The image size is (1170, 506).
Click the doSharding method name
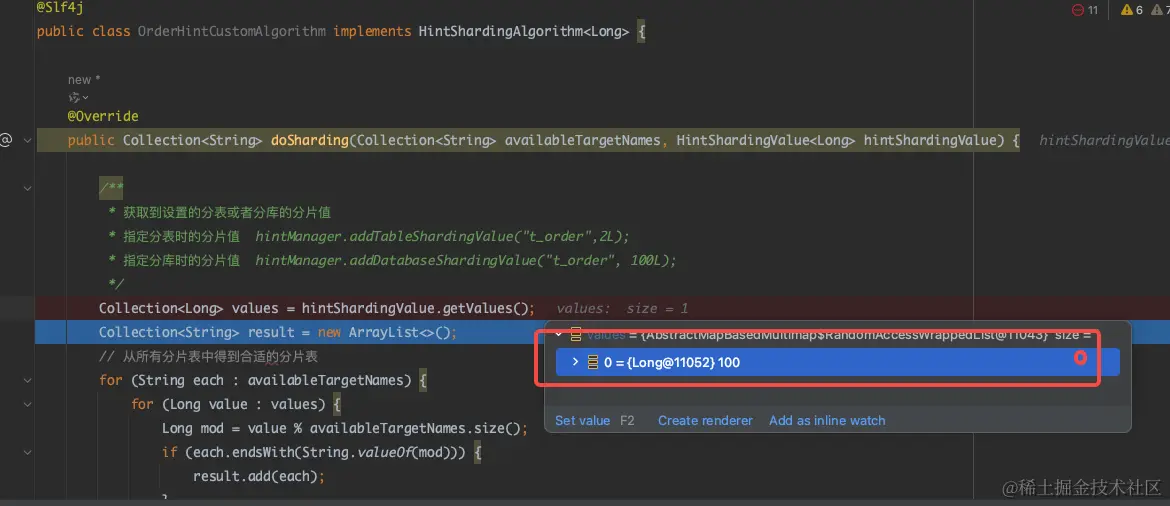click(x=310, y=140)
